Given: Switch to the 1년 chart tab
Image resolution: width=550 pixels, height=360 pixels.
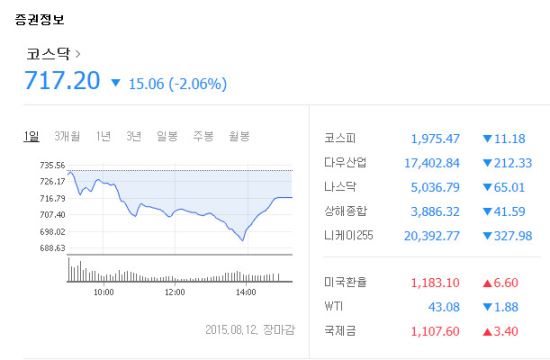Looking at the screenshot, I should point(103,136).
